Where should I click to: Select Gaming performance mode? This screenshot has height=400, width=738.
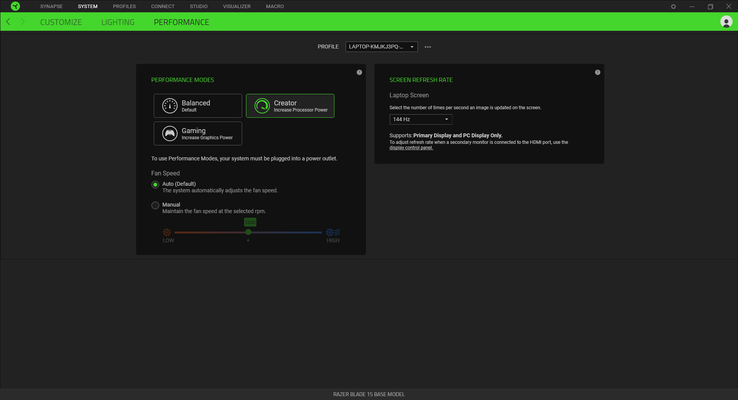(198, 133)
